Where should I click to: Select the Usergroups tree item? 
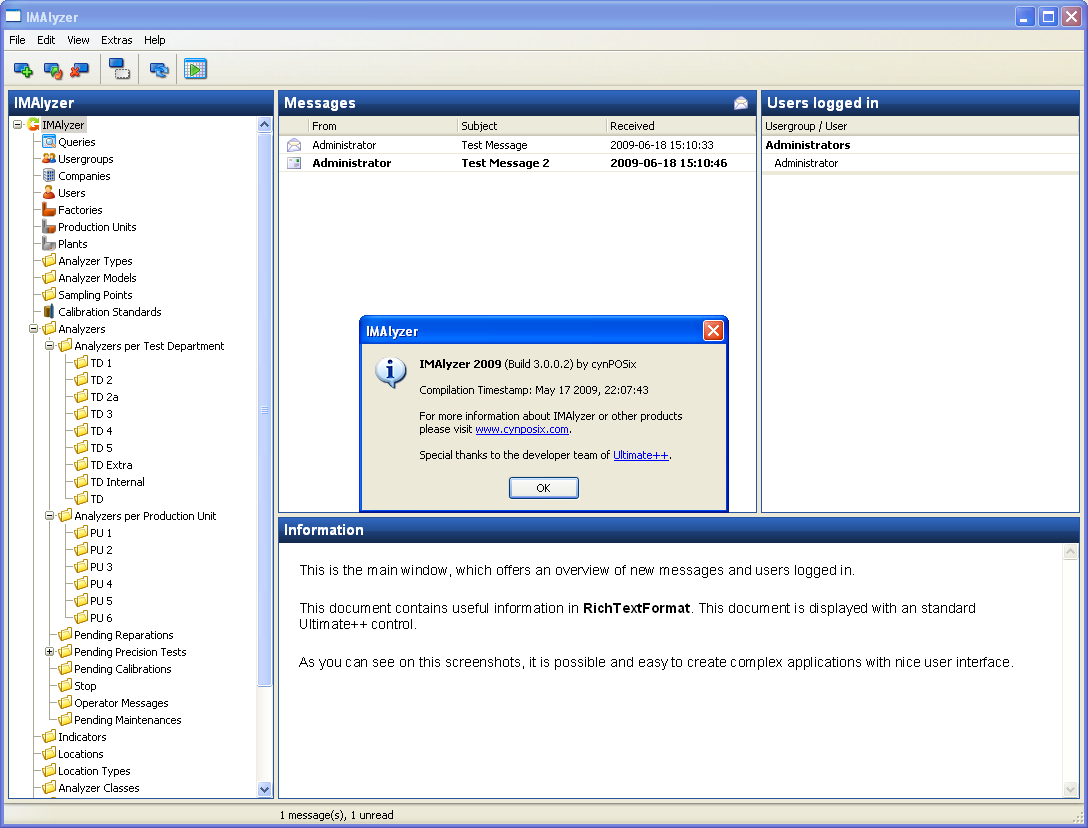pyautogui.click(x=85, y=159)
